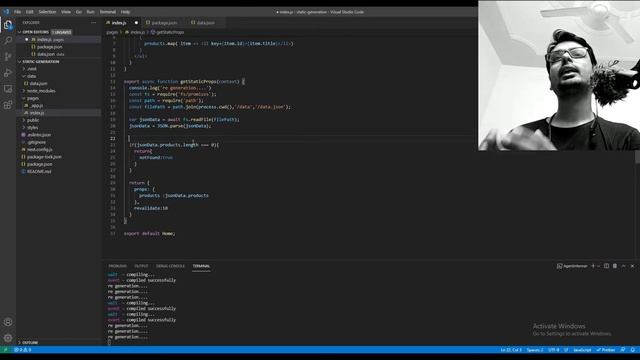The height and width of the screenshot is (360, 640).
Task: Open the Accounts icon in activity bar
Action: [8, 322]
